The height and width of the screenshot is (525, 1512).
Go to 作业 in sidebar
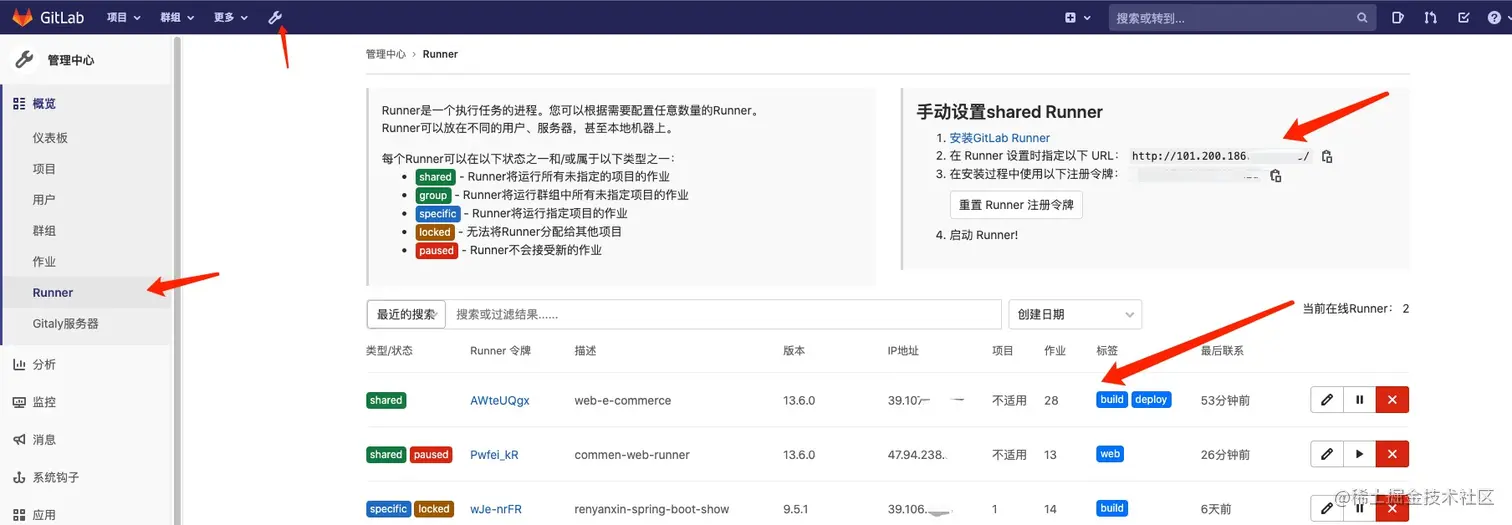[x=44, y=262]
